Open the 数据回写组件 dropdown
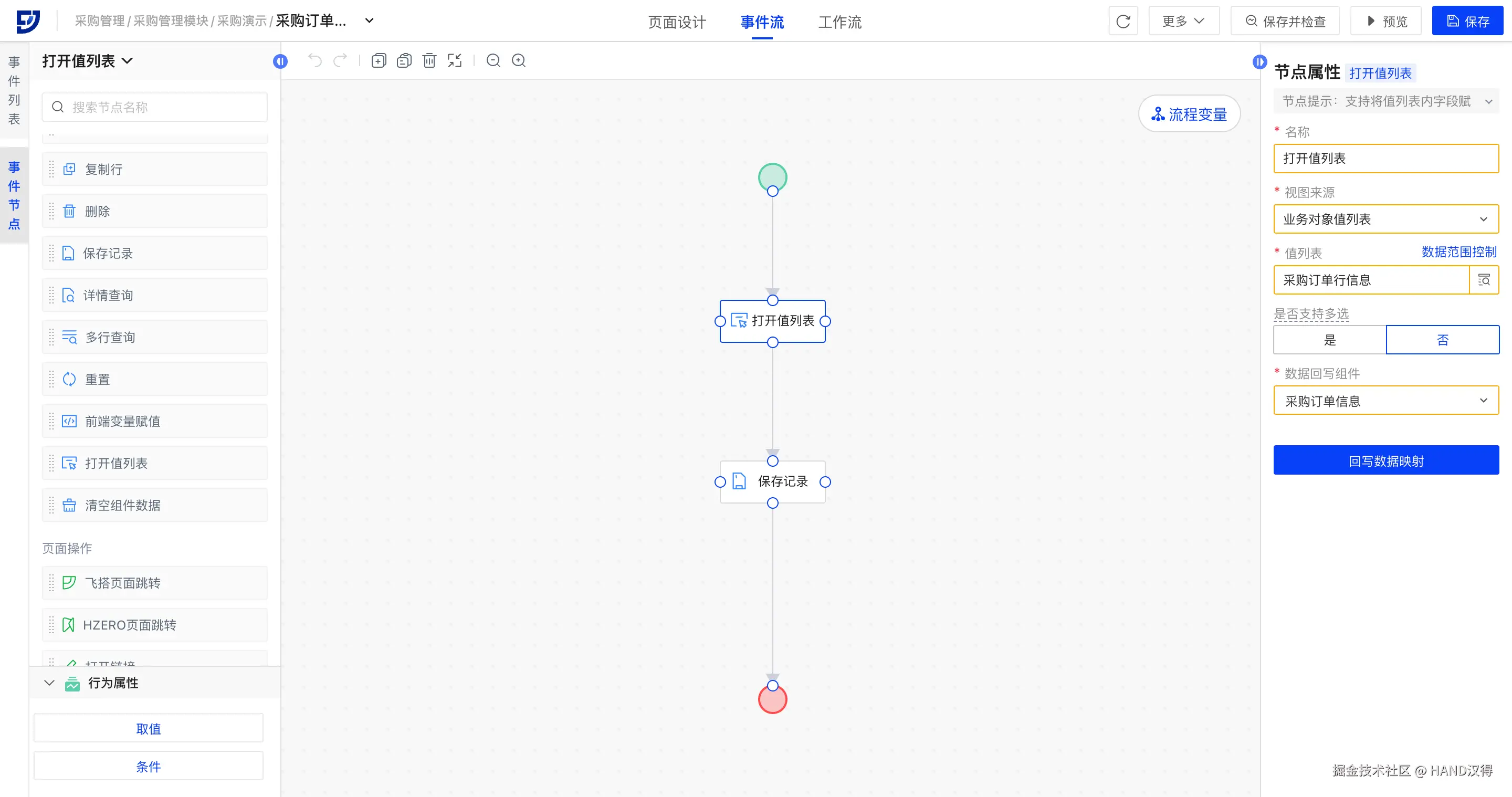This screenshot has height=797, width=1512. point(1385,401)
